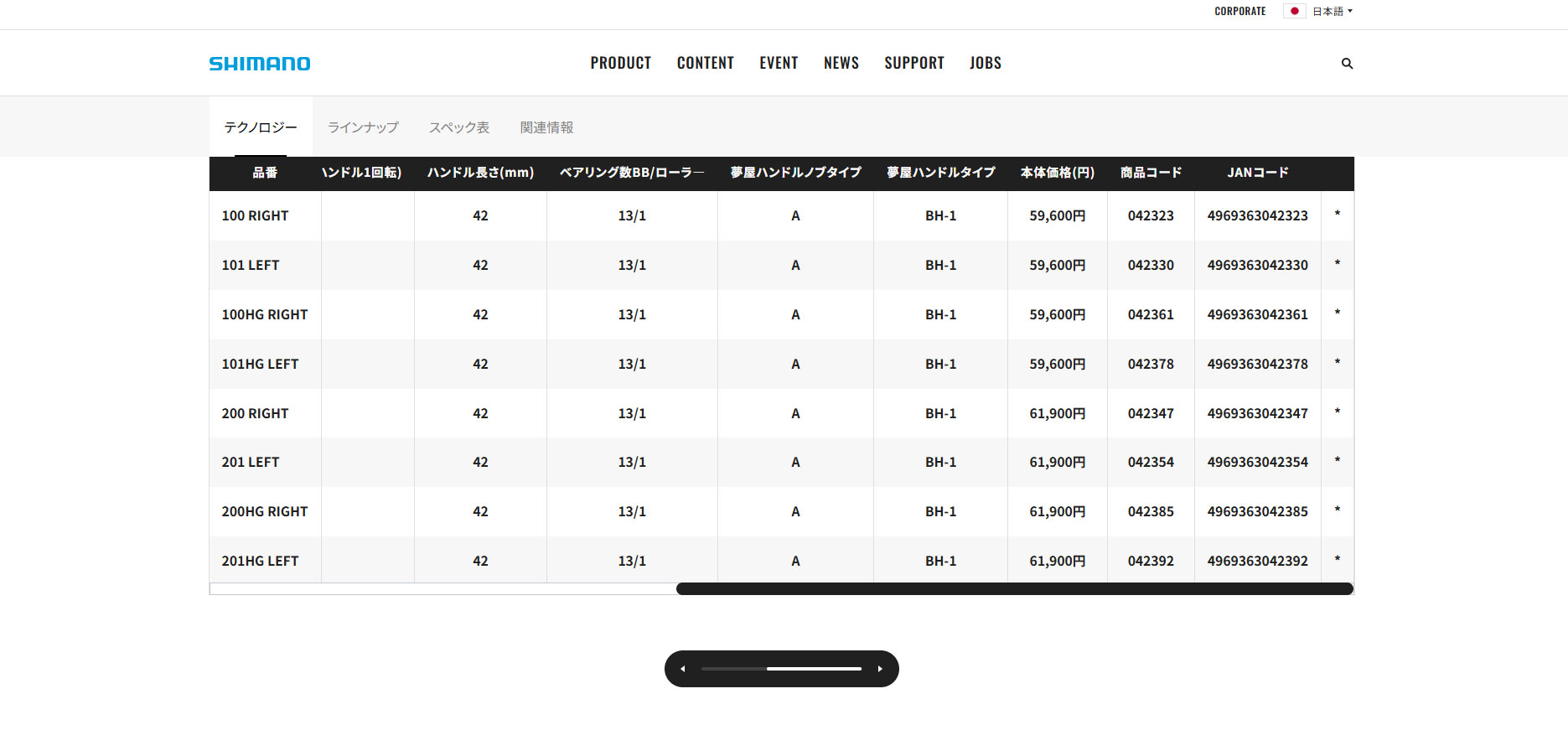Click JAN code 4969363042354
The image size is (1568, 756).
[x=1257, y=463]
